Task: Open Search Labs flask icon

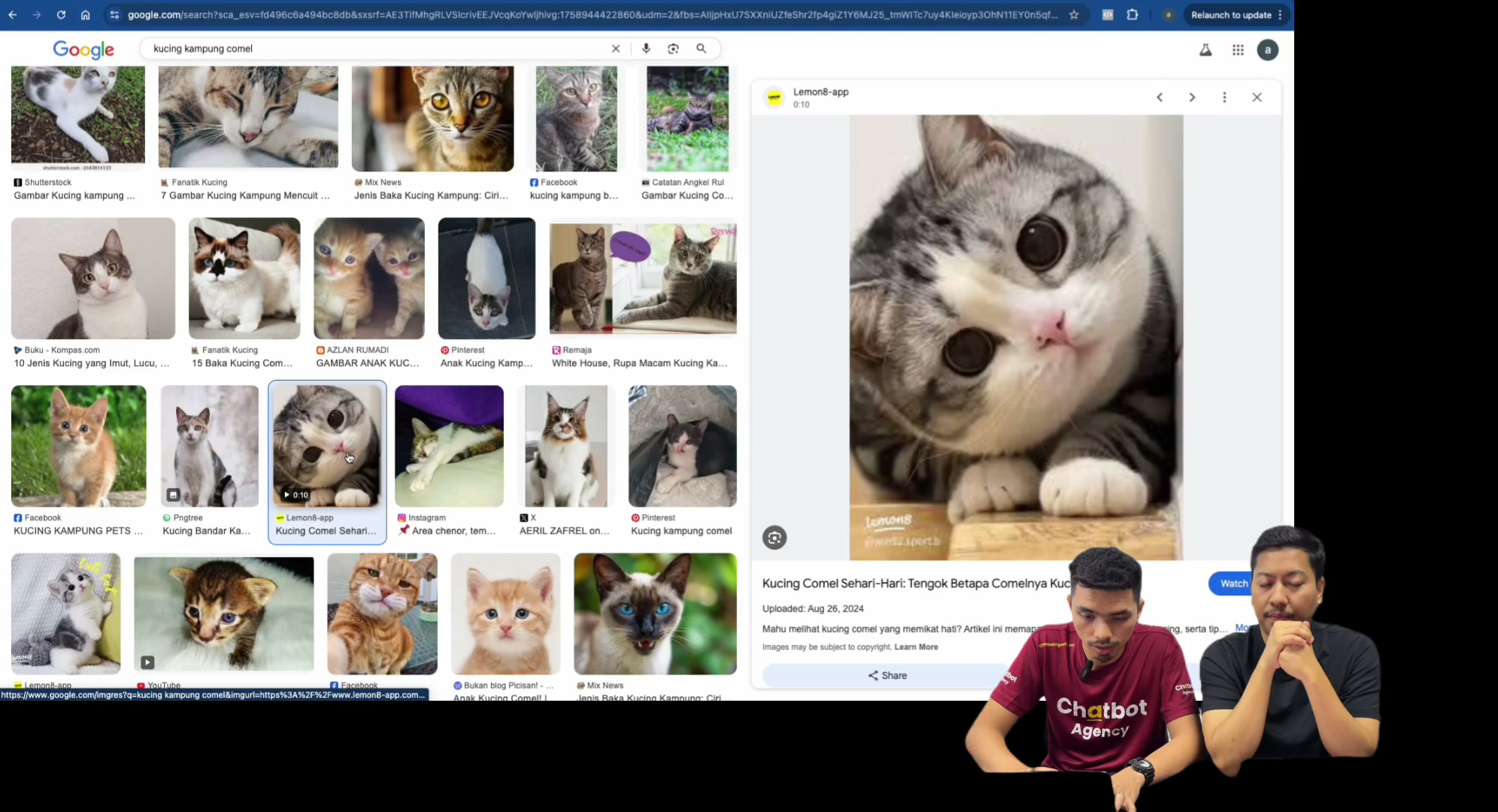Action: (1205, 50)
